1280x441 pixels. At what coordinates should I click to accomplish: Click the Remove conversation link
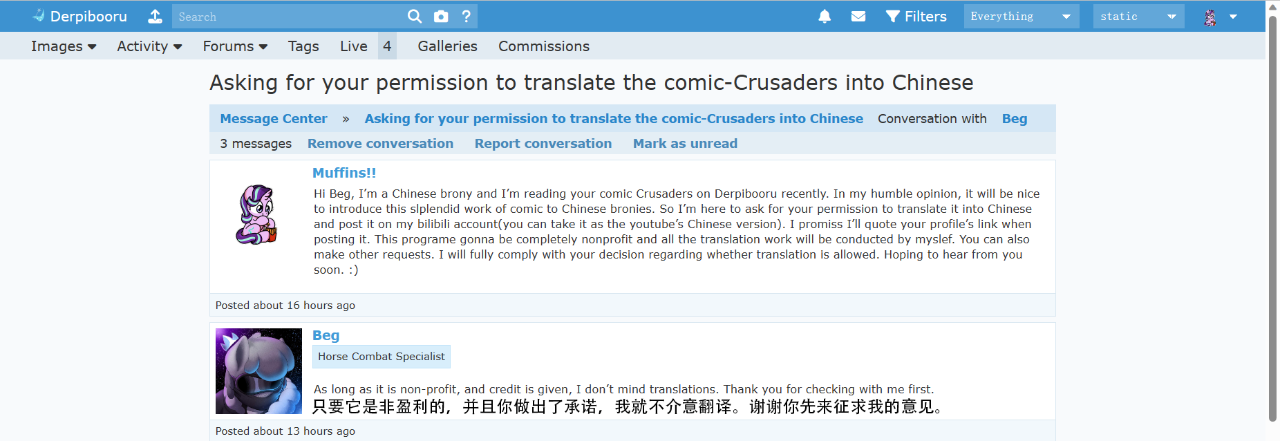(380, 144)
